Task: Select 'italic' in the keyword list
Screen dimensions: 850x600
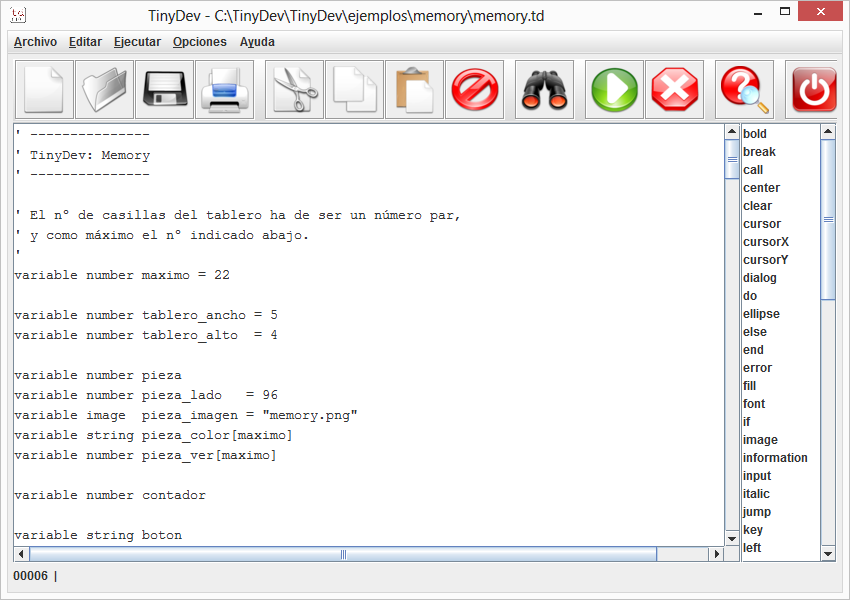Action: click(x=756, y=494)
